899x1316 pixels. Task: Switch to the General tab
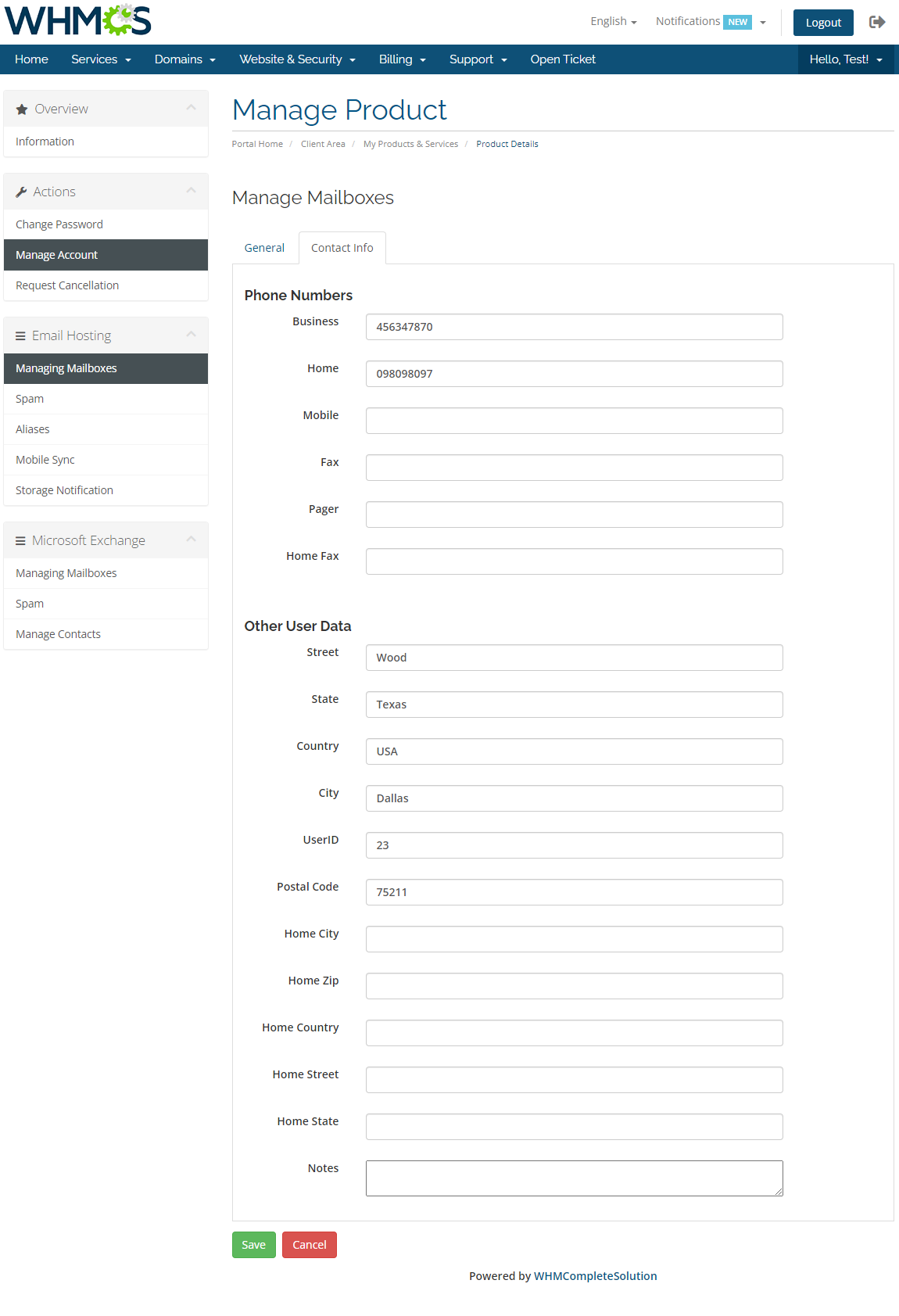(264, 248)
